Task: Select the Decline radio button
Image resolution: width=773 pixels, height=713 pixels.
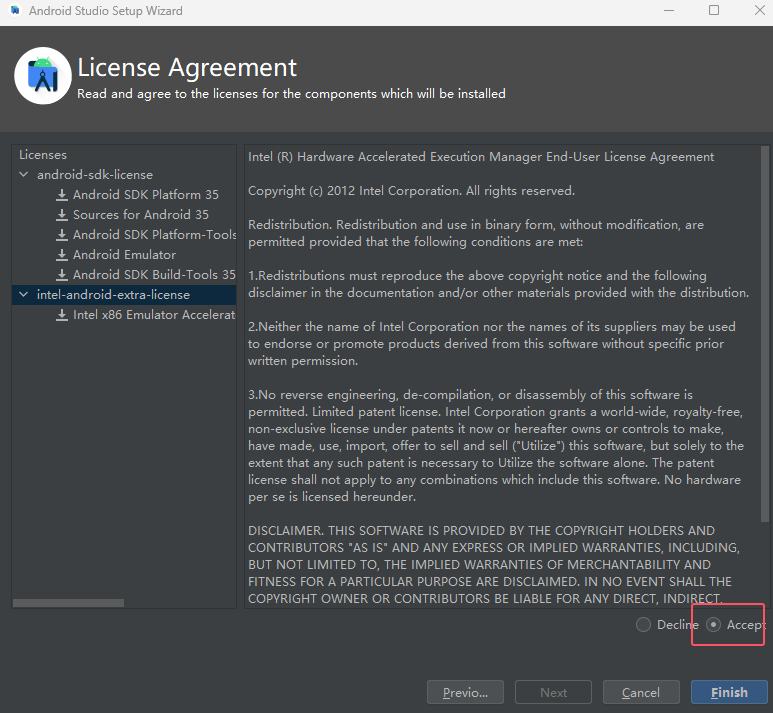Action: [643, 625]
